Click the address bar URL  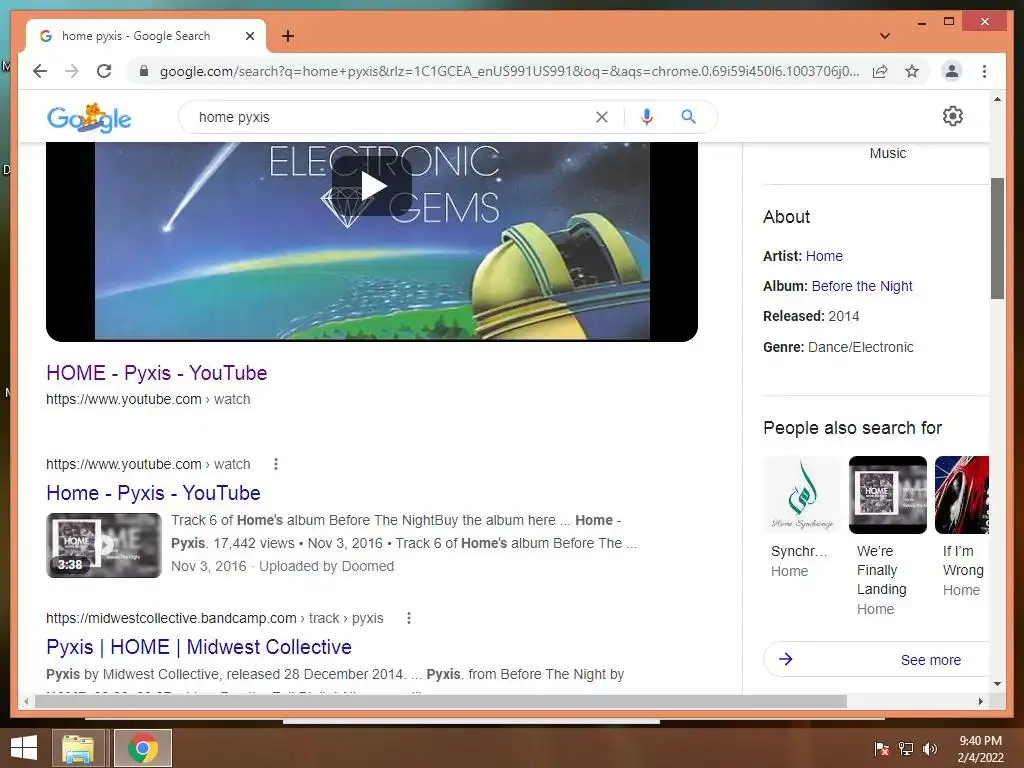point(509,71)
